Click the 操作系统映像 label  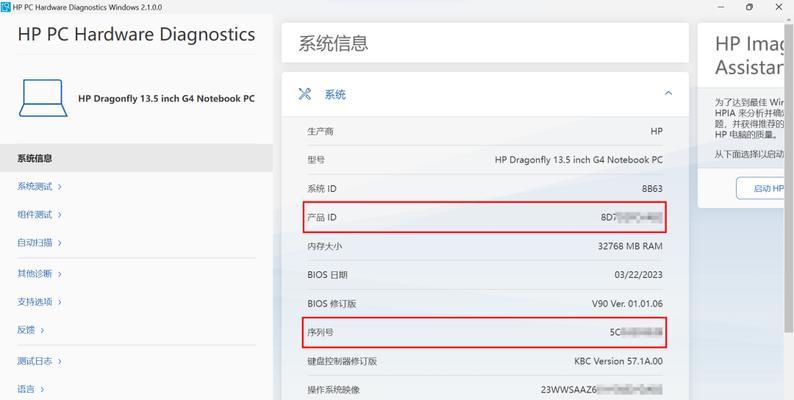pos(334,390)
